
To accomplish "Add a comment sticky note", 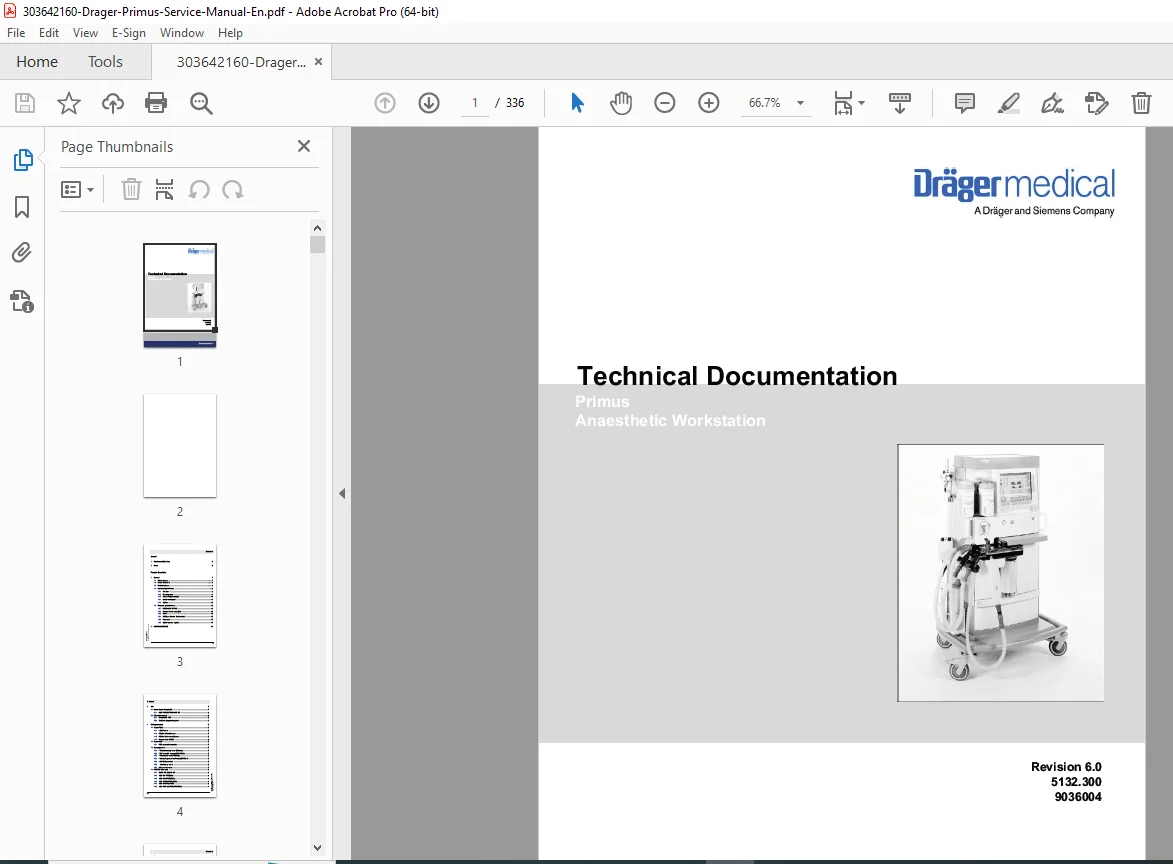I will pos(965,102).
